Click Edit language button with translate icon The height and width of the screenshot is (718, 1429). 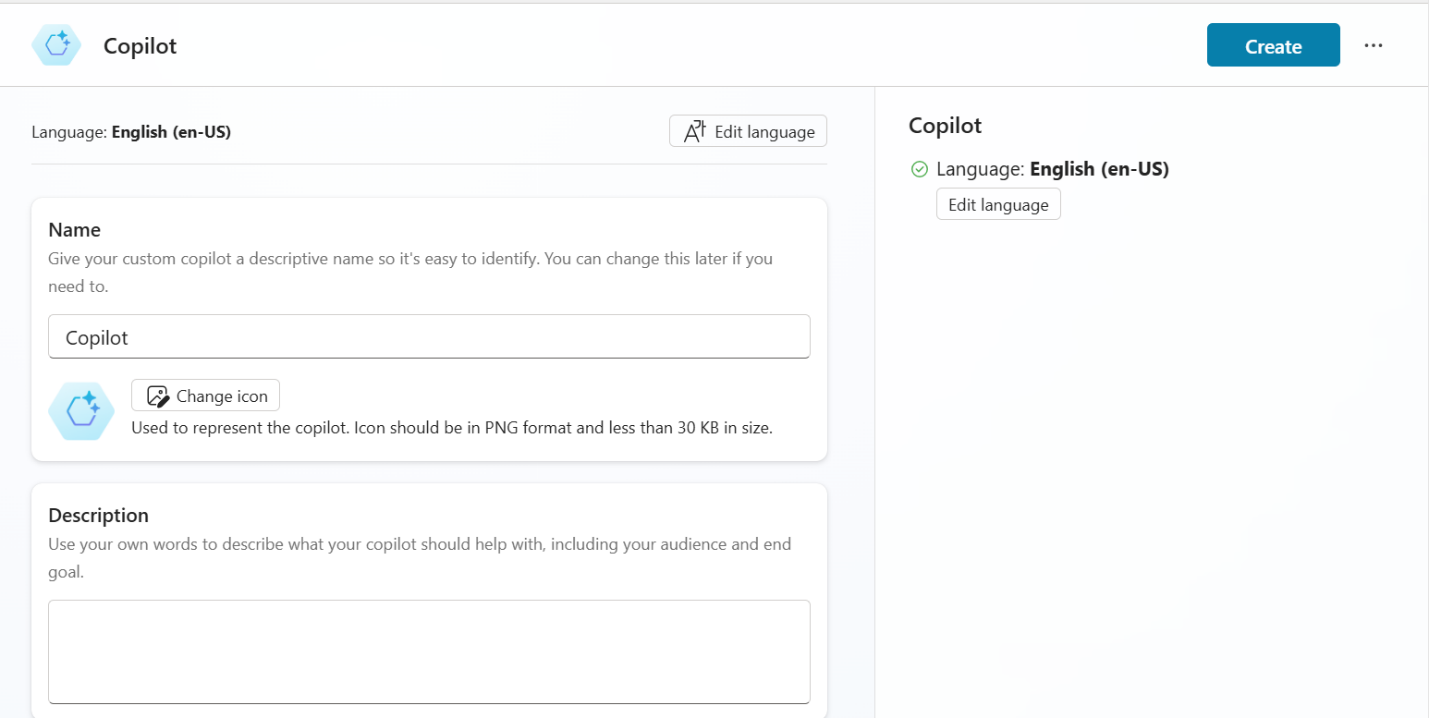748,131
